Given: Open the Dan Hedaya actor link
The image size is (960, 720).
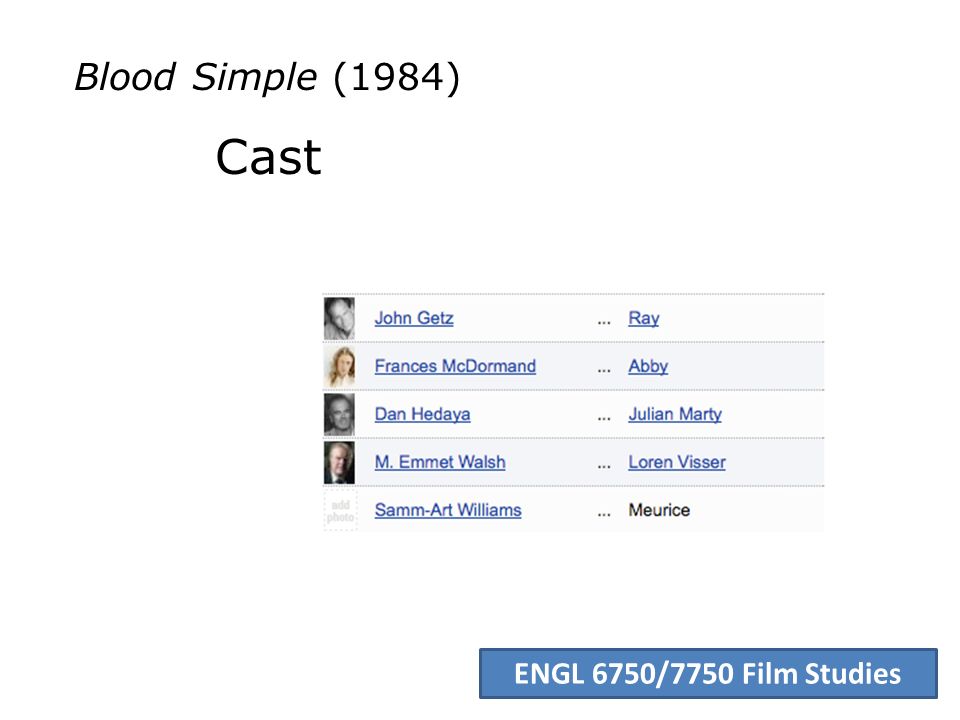Looking at the screenshot, I should tap(422, 414).
